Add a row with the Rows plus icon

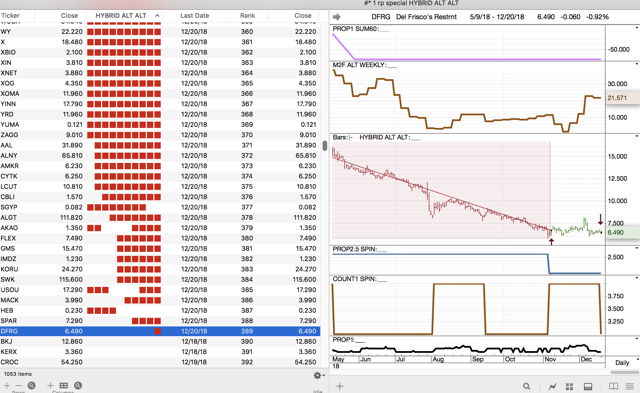7,385
